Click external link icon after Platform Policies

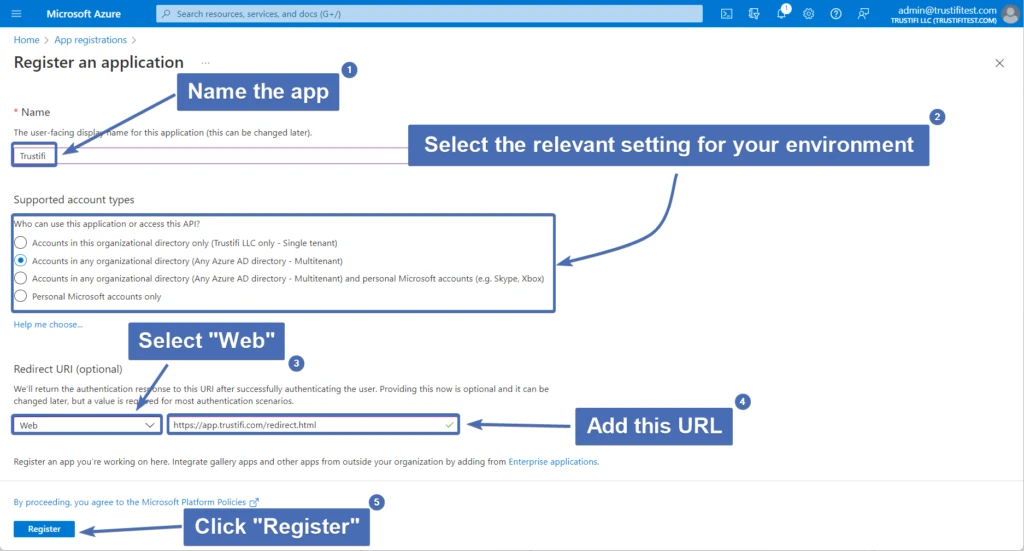coord(254,502)
